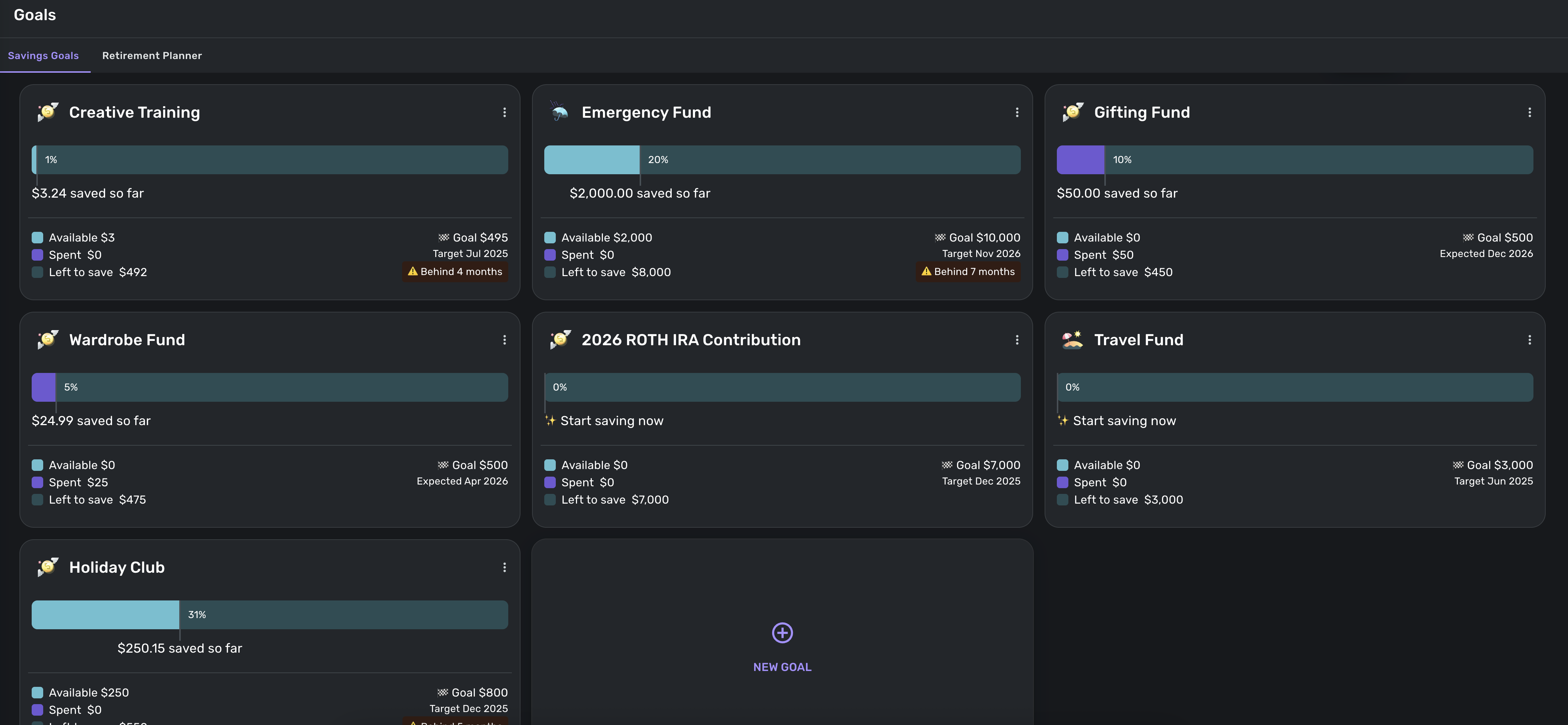Click the Holiday Club 31% progress bar
1568x725 pixels.
269,615
